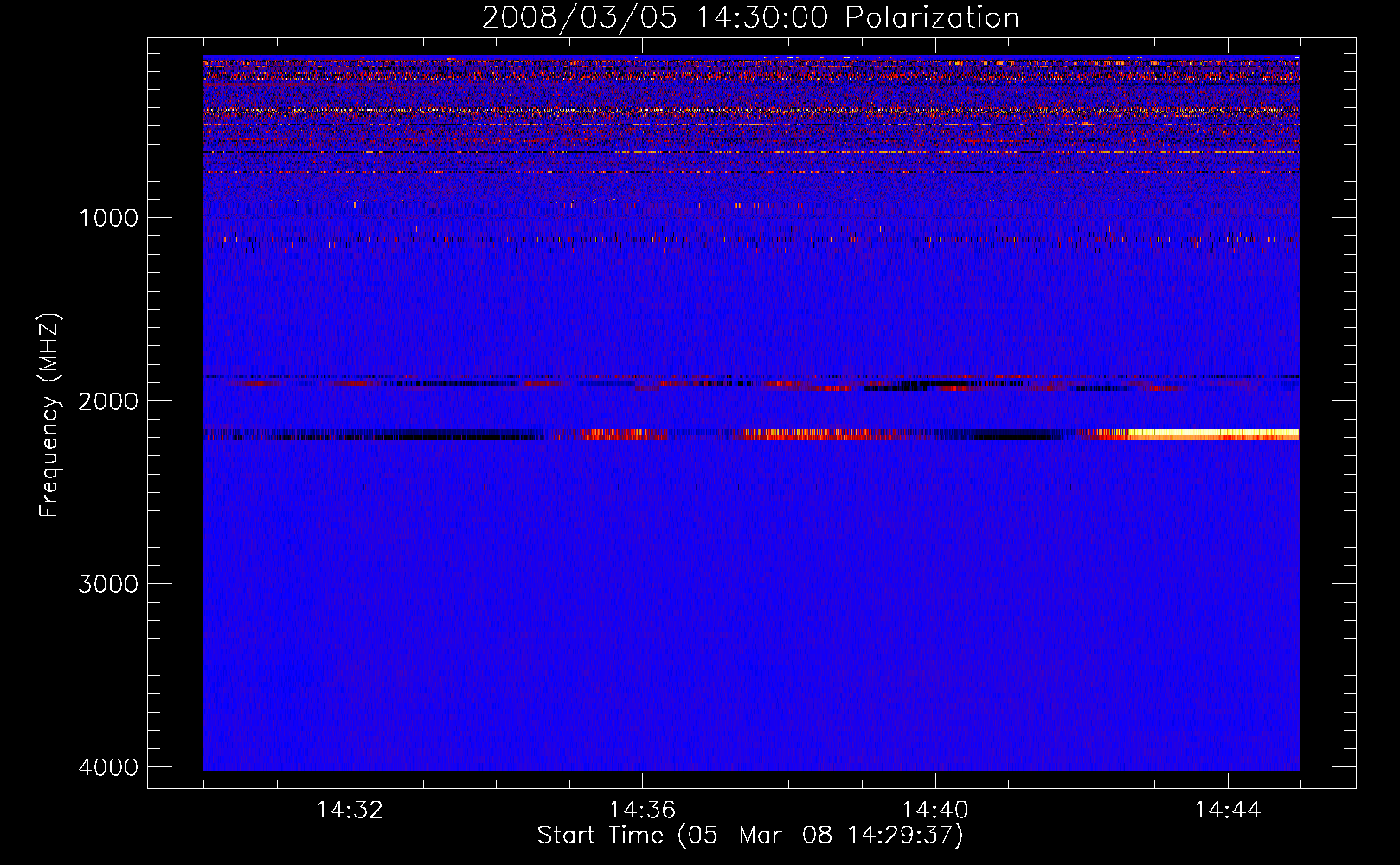Click the 14:40 time tick label
Screen dimensions: 1400x865
pyautogui.click(x=934, y=811)
